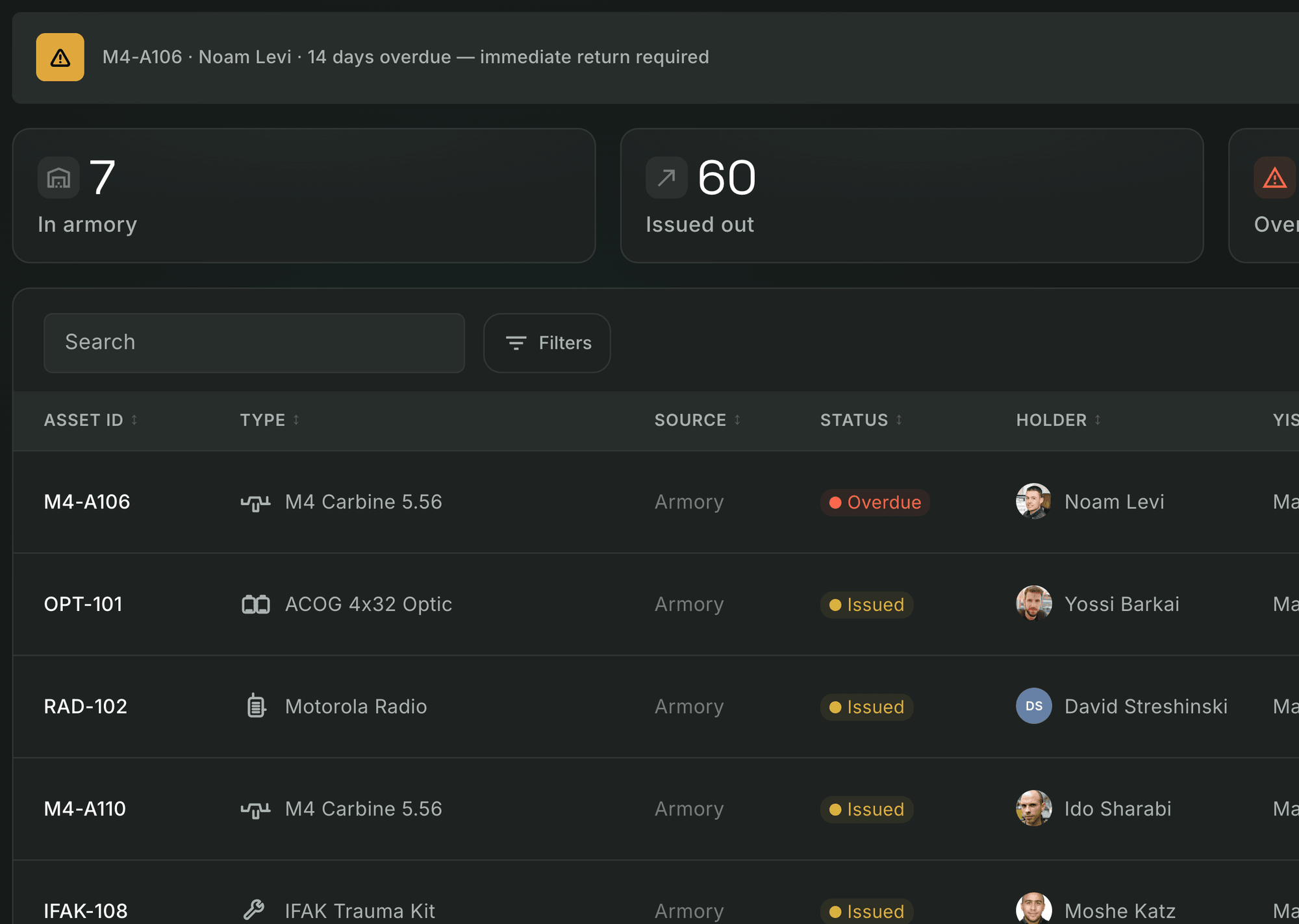Viewport: 1299px width, 924px height.
Task: Focus the Search input field
Action: 254,343
